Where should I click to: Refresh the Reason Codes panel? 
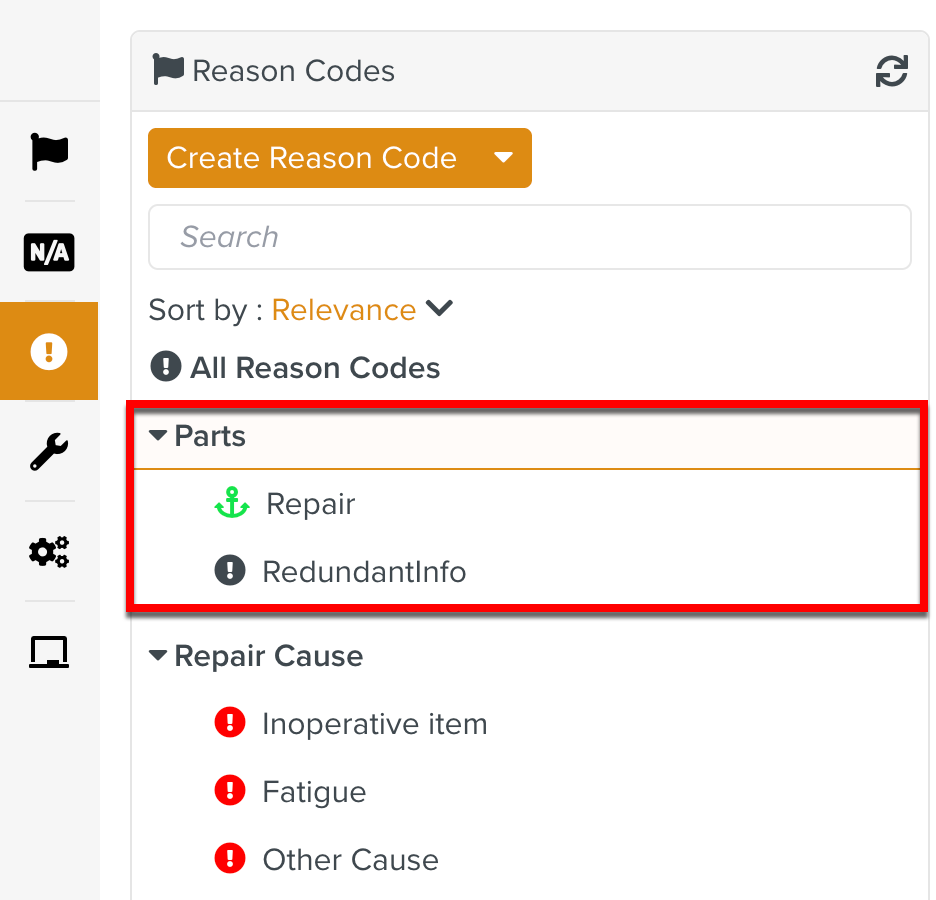pos(891,71)
